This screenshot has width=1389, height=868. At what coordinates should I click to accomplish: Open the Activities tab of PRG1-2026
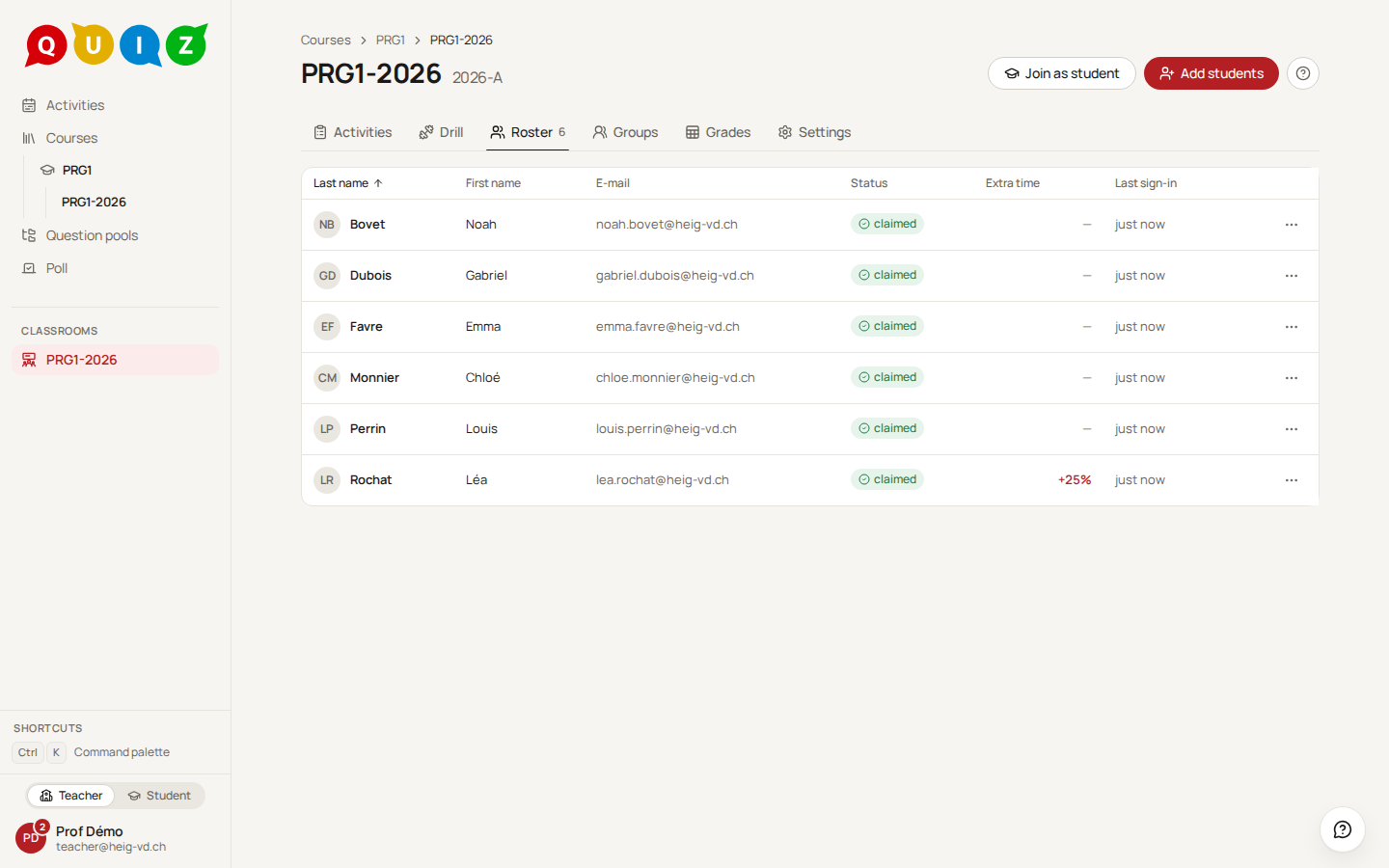pyautogui.click(x=353, y=132)
